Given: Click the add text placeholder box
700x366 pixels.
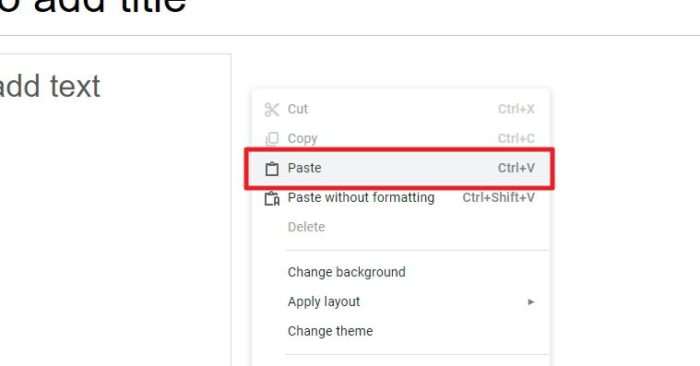Looking at the screenshot, I should click(x=115, y=210).
